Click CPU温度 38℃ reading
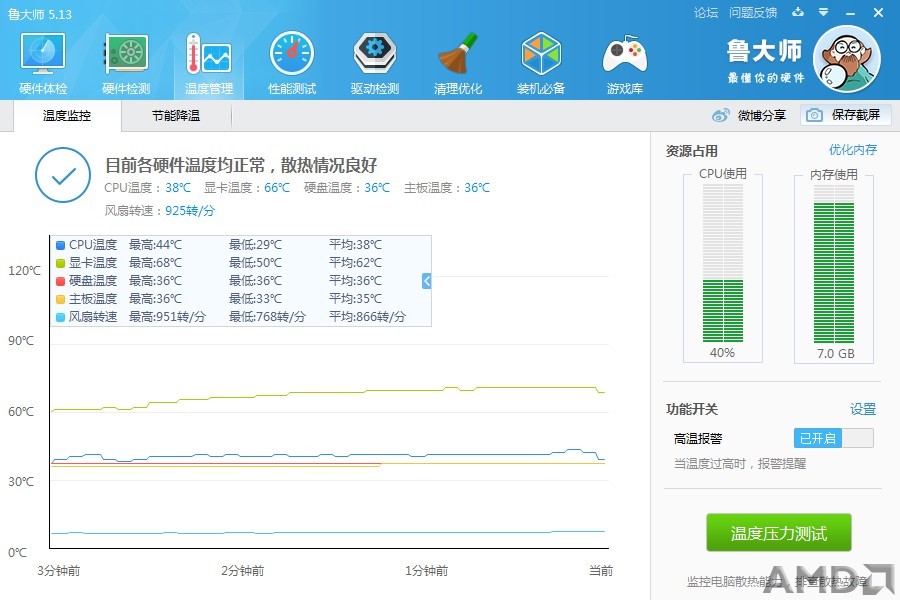This screenshot has height=600, width=900. coord(148,188)
